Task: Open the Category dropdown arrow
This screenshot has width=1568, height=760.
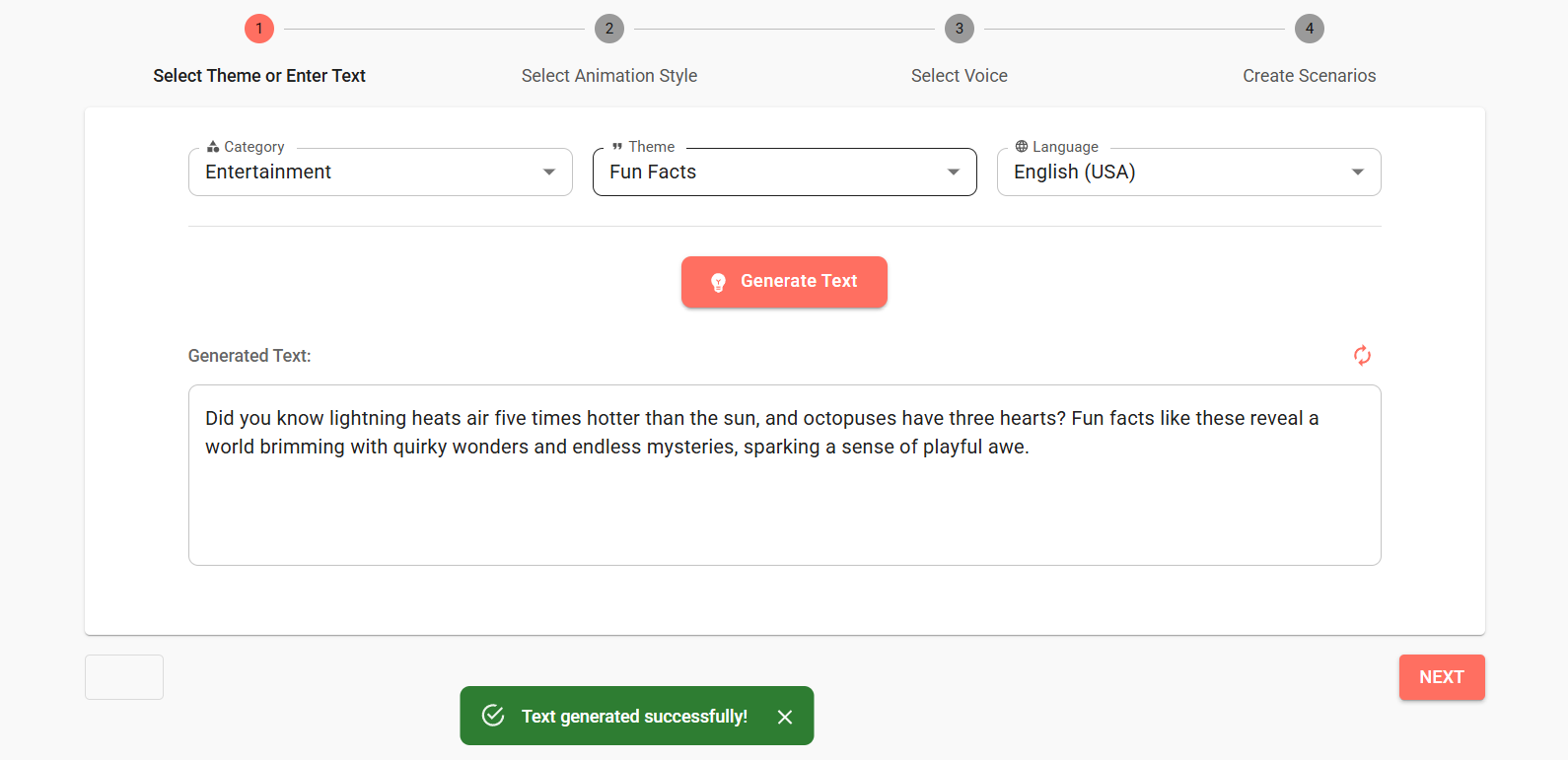Action: pos(549,173)
